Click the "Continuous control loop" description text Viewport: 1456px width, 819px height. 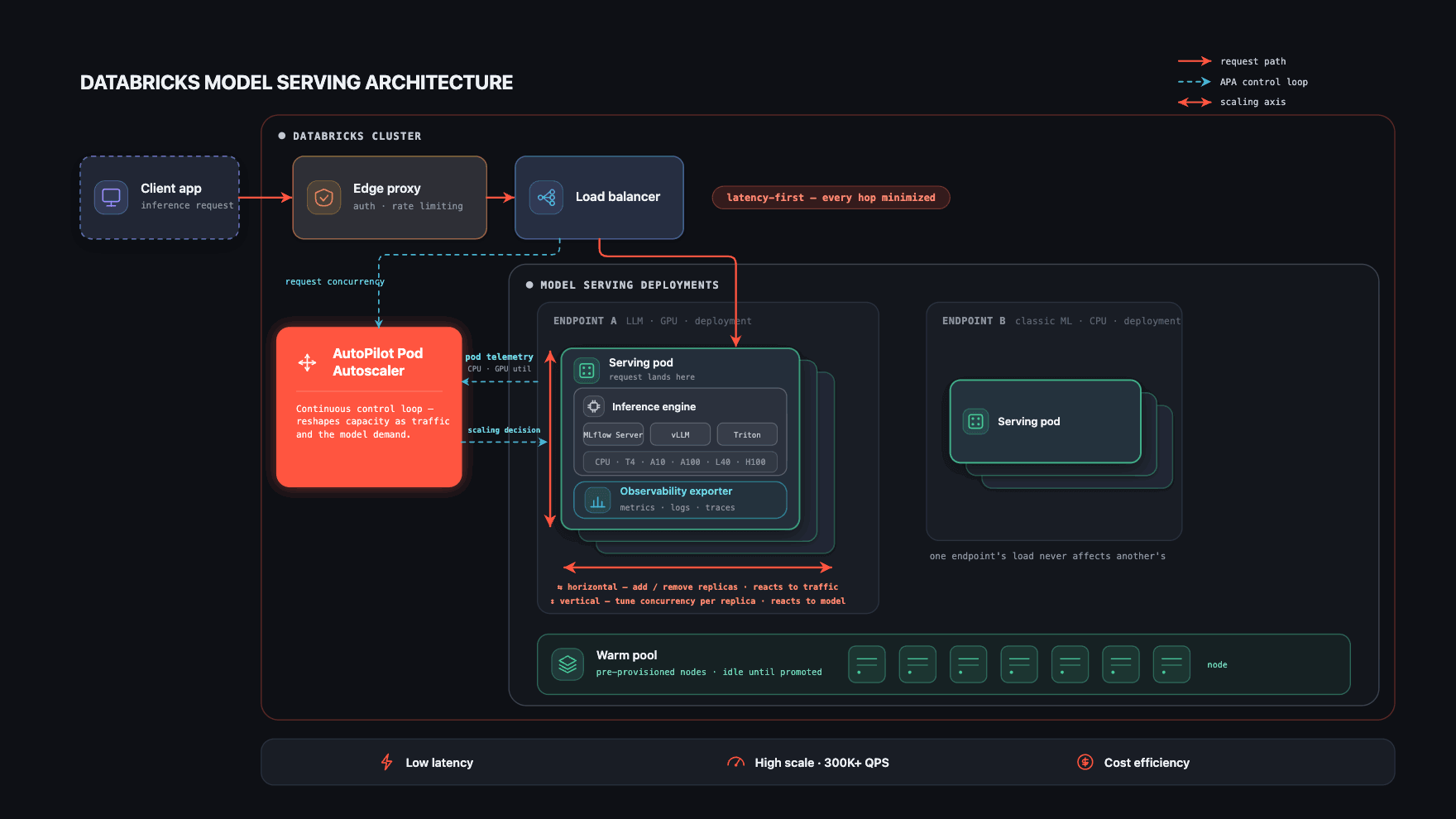[x=373, y=422]
